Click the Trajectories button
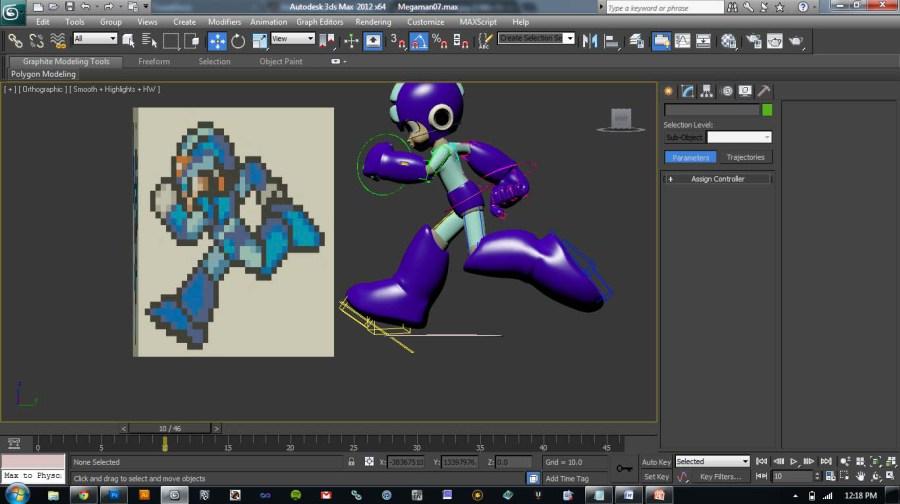900x504 pixels. 745,157
